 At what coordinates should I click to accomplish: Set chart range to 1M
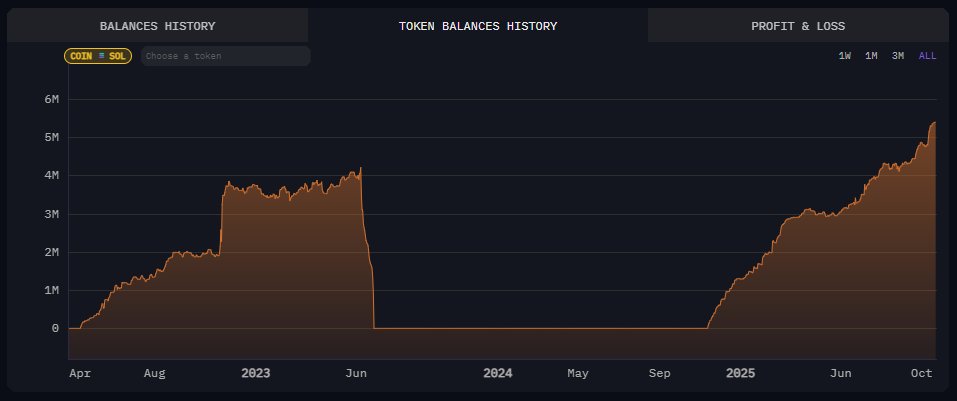point(871,56)
